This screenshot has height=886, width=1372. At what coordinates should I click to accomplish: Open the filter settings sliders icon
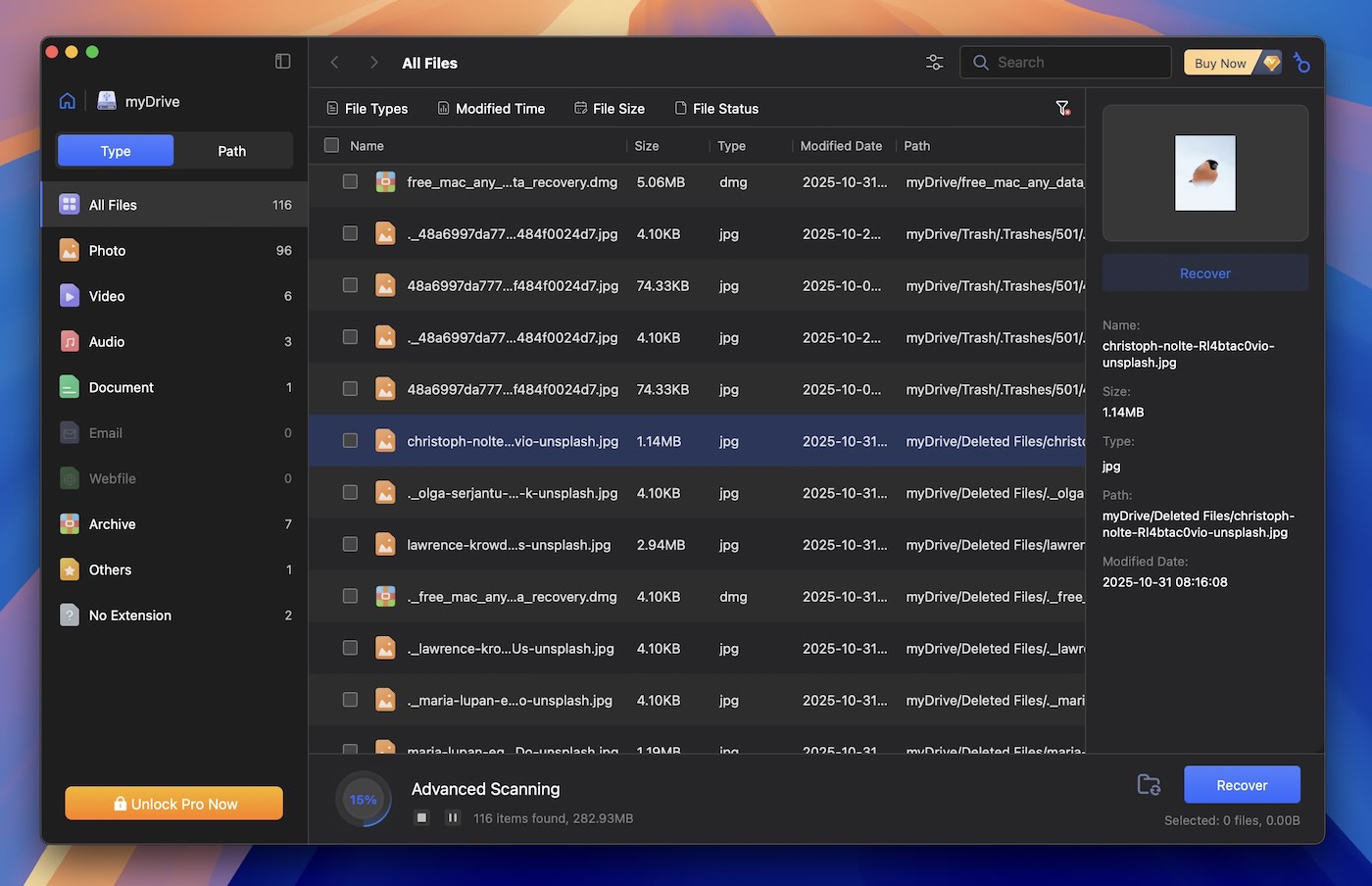coord(934,63)
